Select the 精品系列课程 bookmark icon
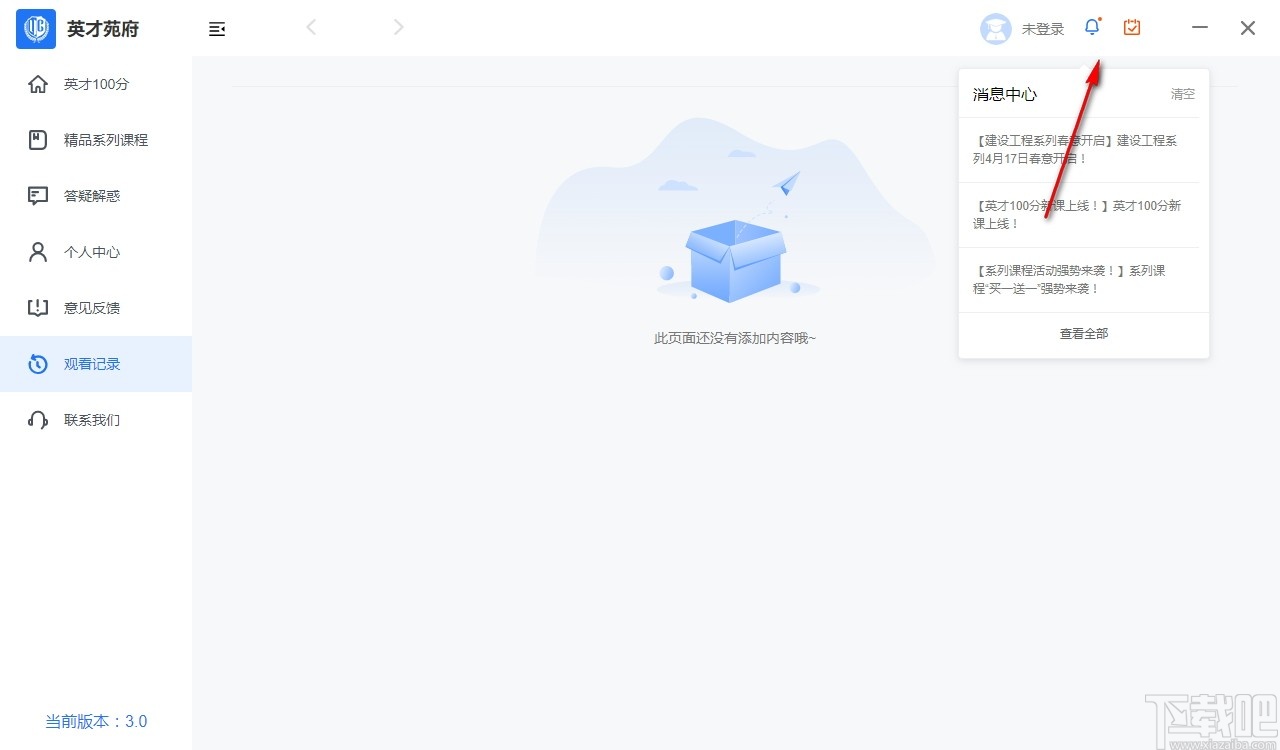This screenshot has height=750, width=1280. click(38, 140)
